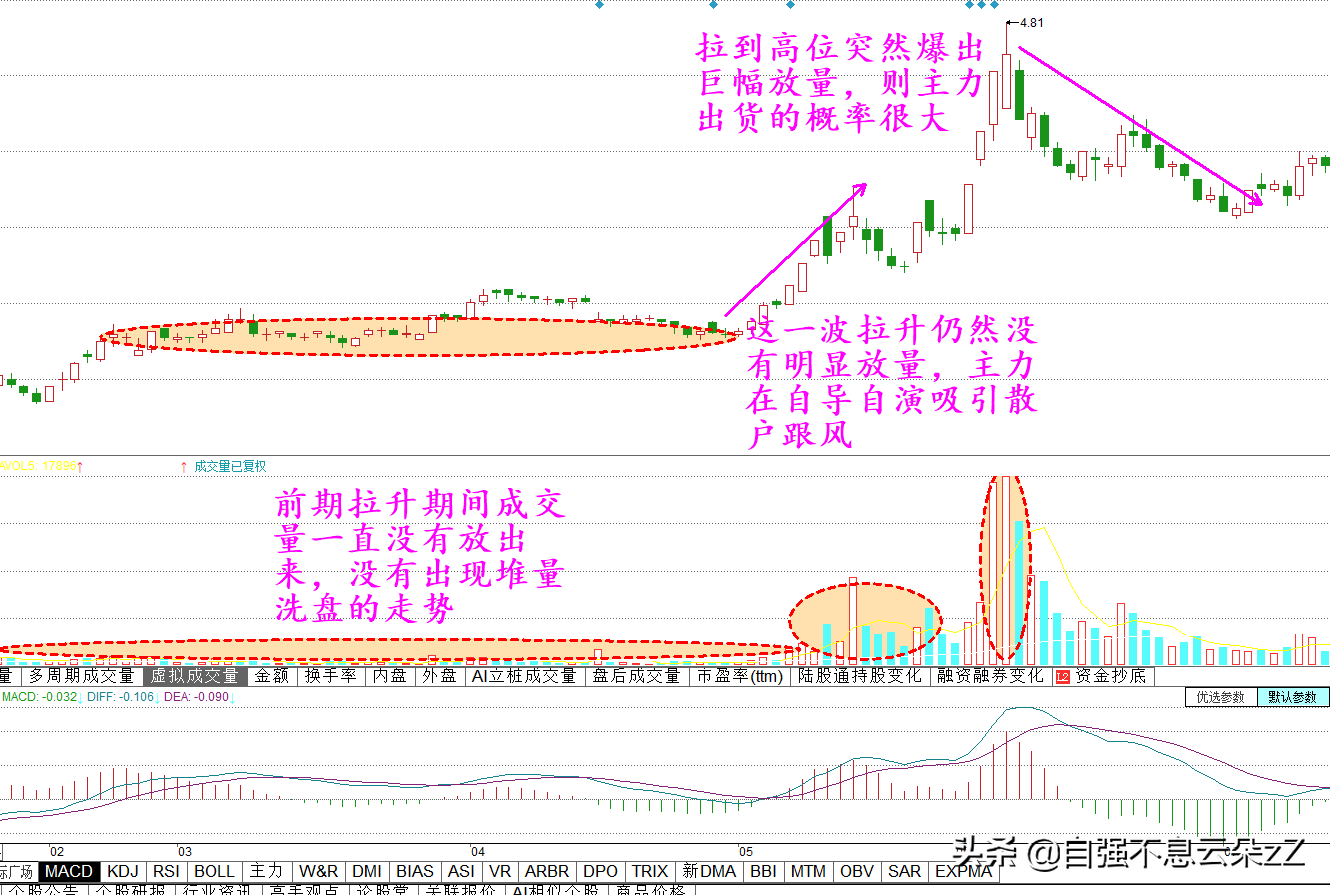Show the 市盈率(ttm) tab
Screen dimensions: 1330x895
coord(740,676)
